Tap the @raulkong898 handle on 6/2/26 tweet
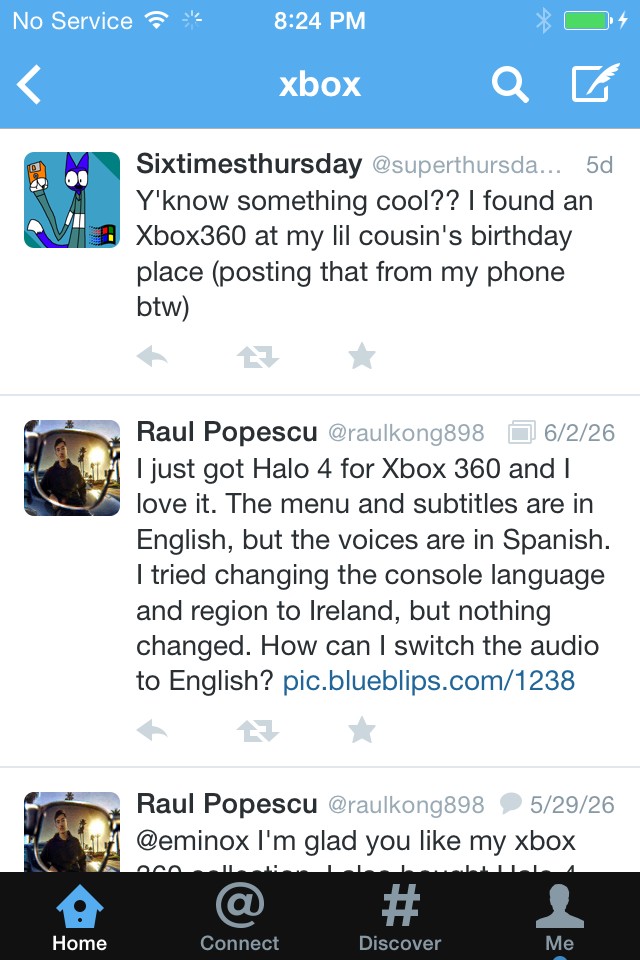The image size is (640, 960). pos(406,433)
